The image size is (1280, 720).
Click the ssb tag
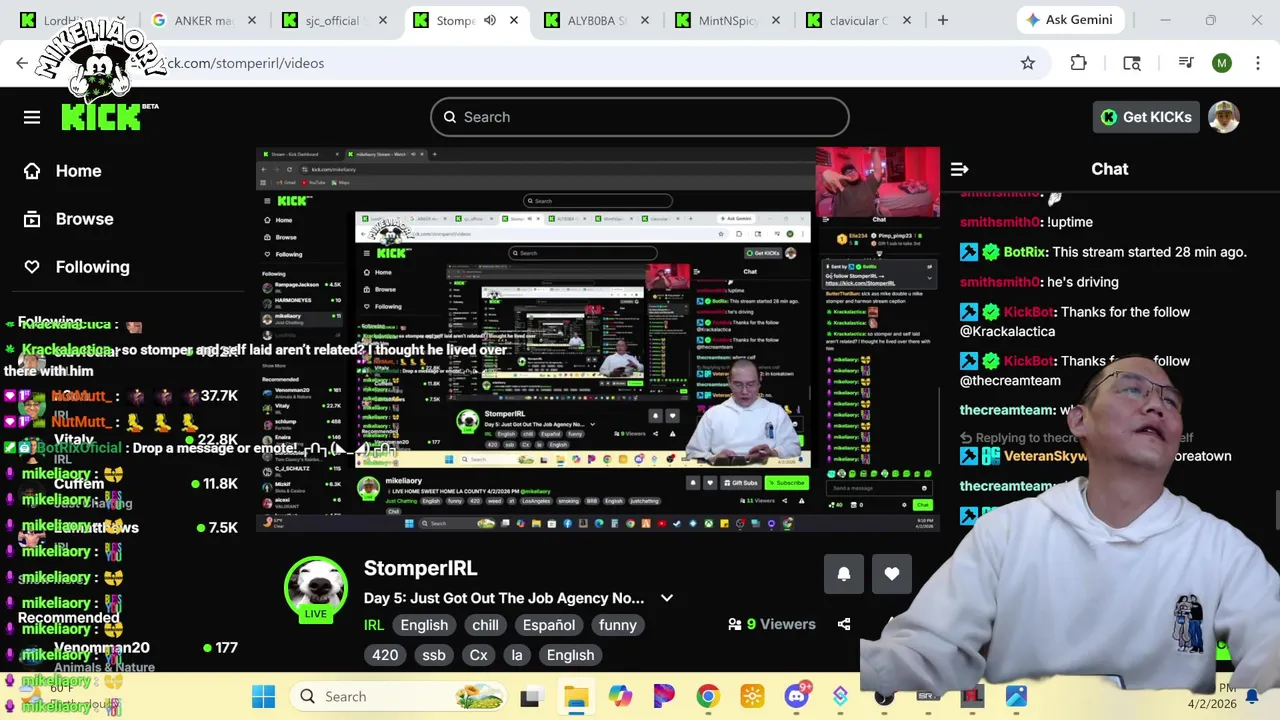coord(434,655)
